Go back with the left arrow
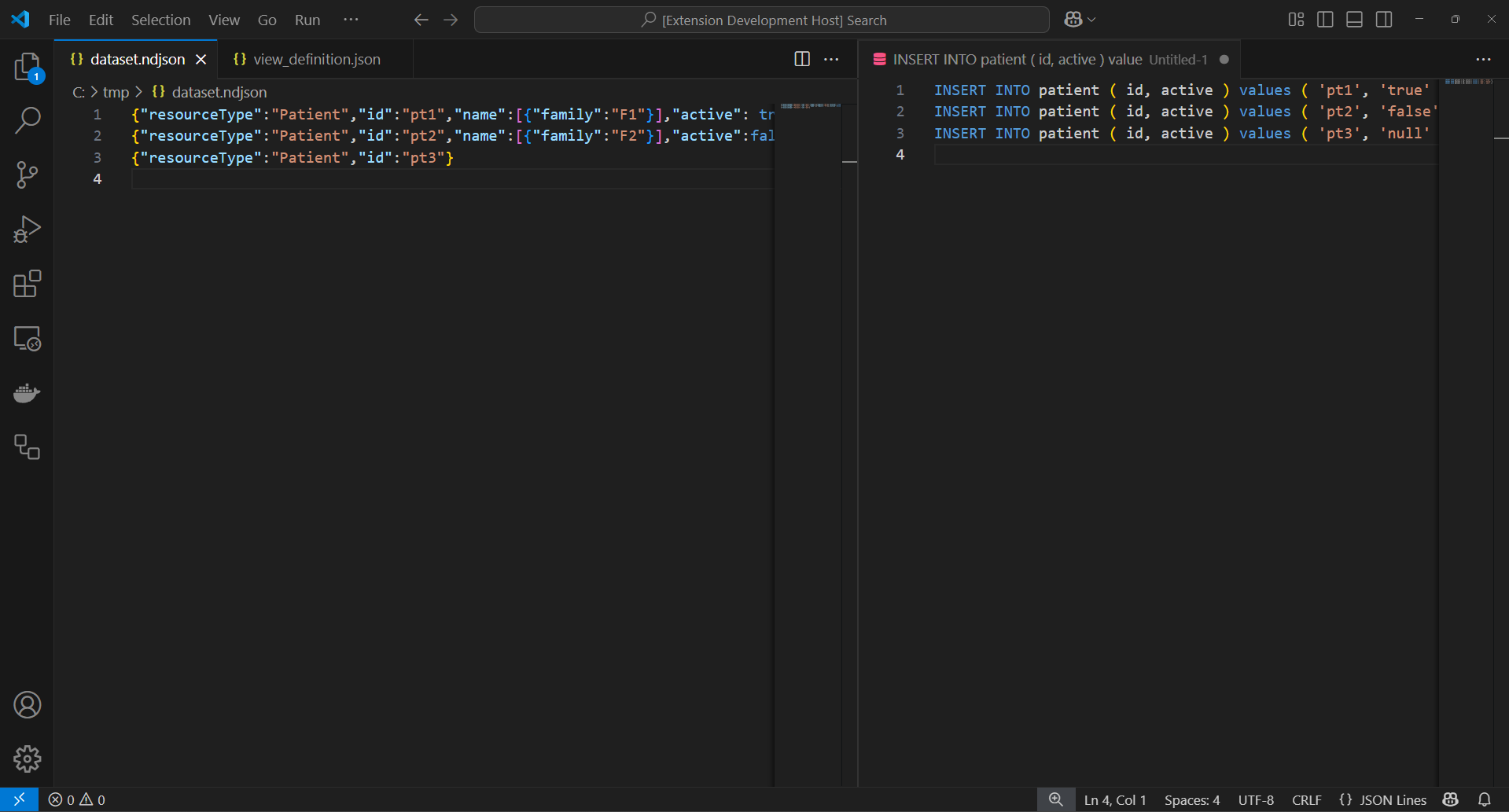The height and width of the screenshot is (812, 1509). [x=421, y=20]
